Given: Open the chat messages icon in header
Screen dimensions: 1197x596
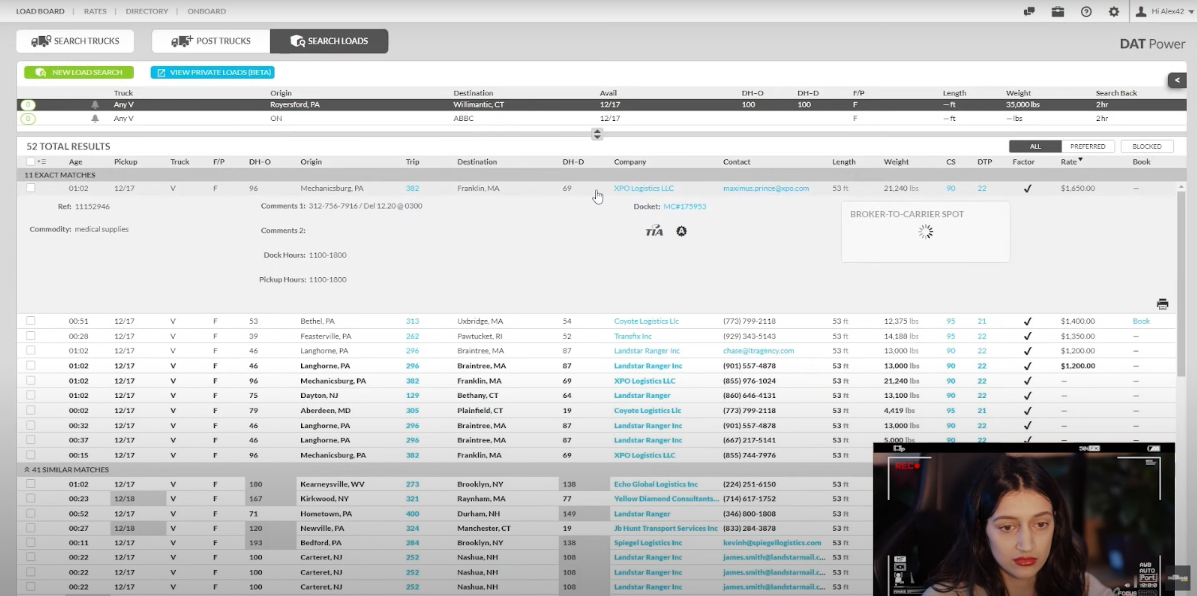Looking at the screenshot, I should (1029, 12).
